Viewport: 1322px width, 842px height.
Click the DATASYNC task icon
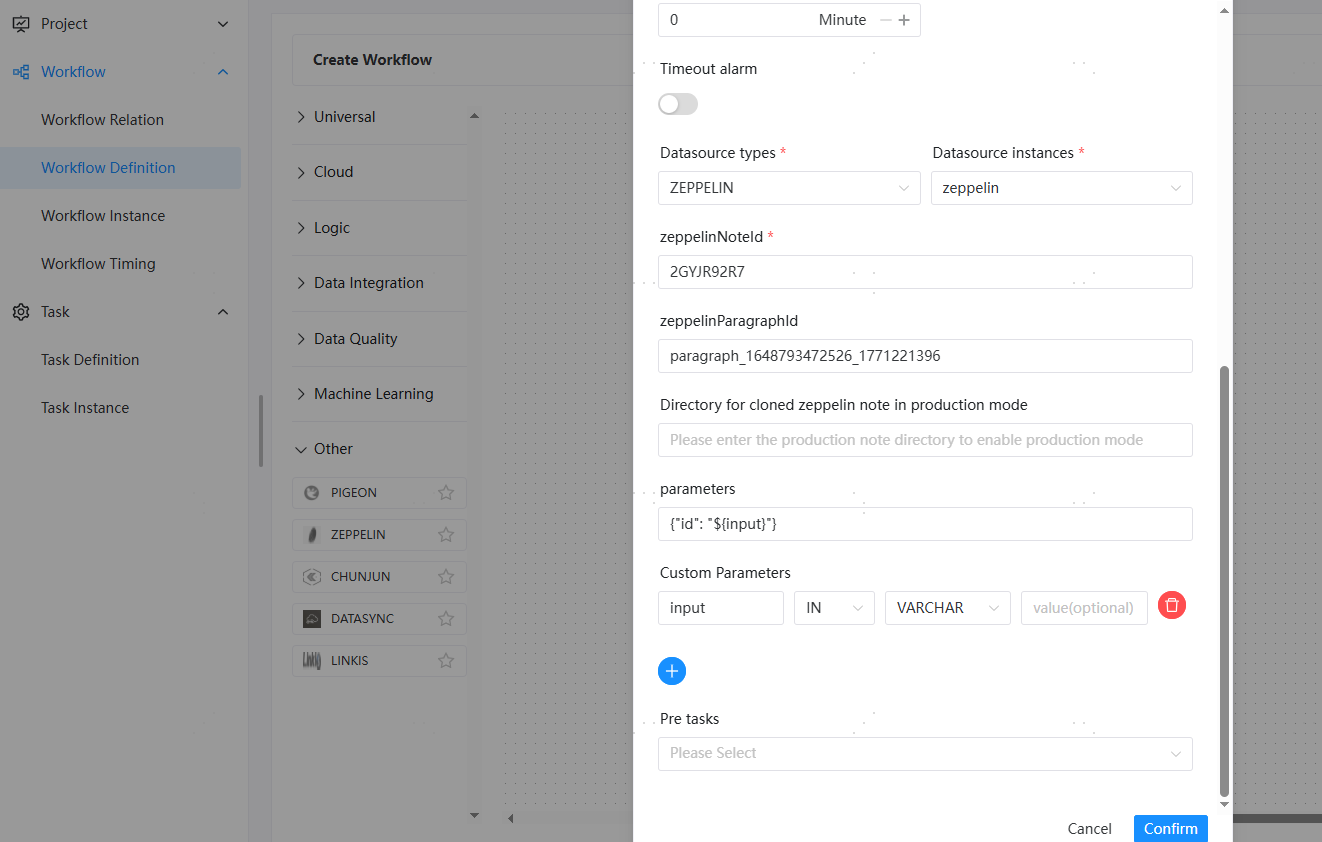click(312, 619)
